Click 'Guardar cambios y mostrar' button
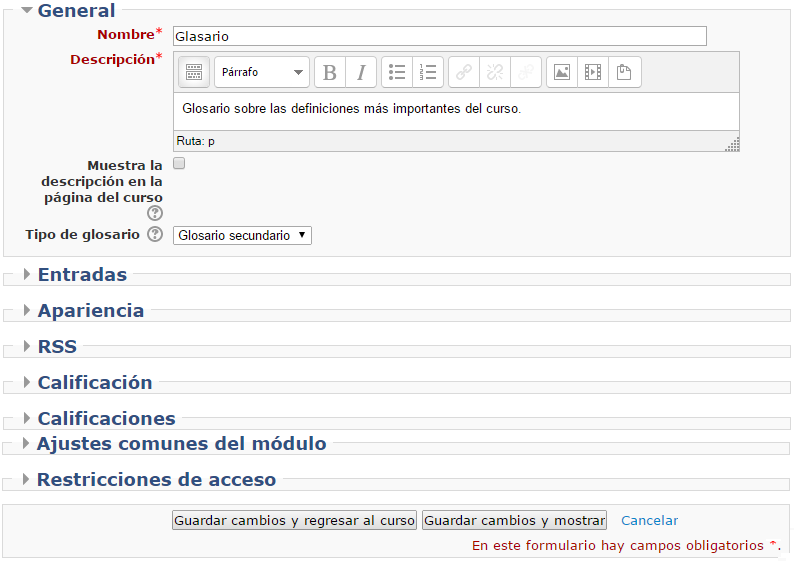The height and width of the screenshot is (561, 794). (514, 521)
